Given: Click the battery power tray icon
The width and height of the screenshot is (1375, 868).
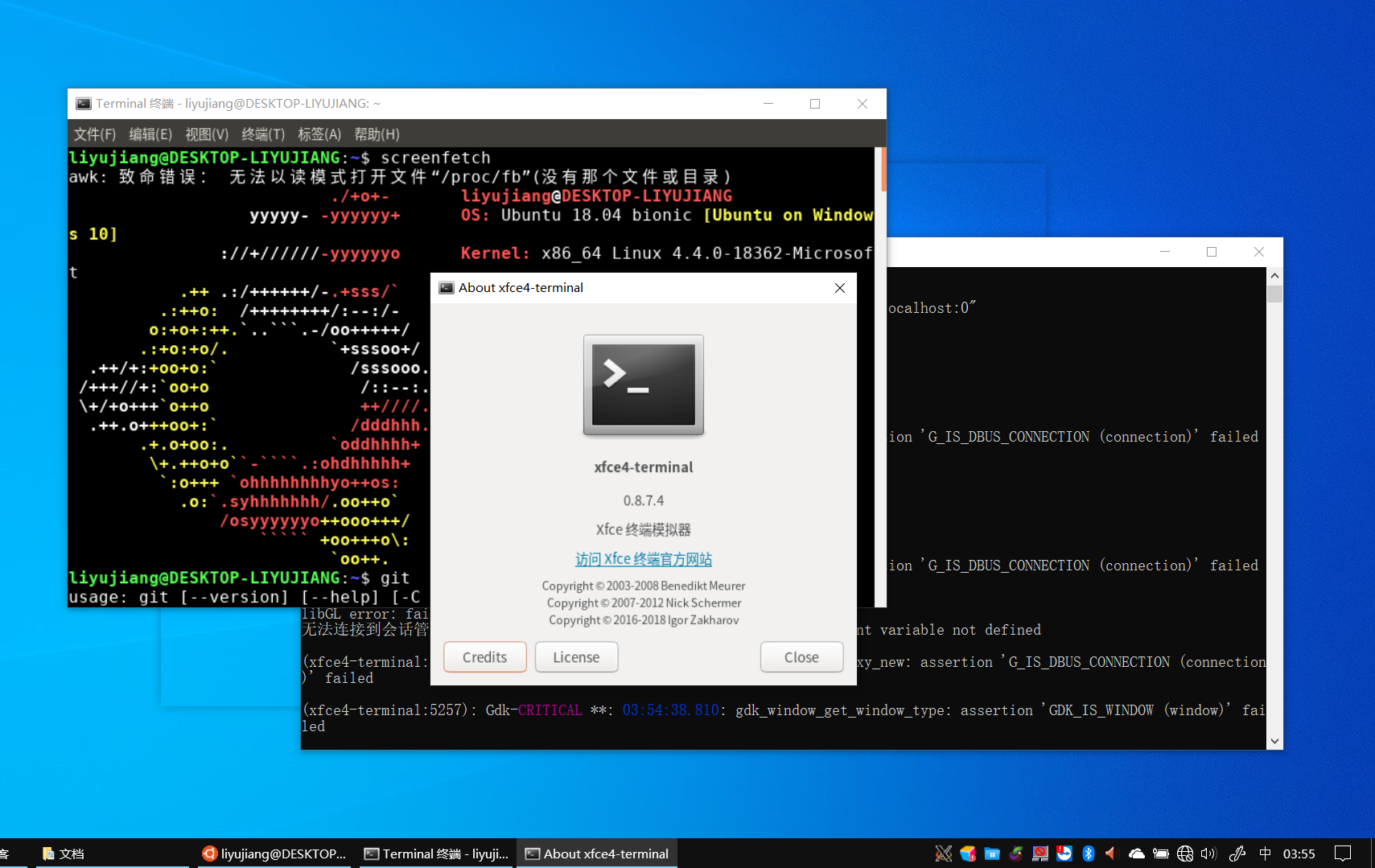Looking at the screenshot, I should click(1160, 854).
